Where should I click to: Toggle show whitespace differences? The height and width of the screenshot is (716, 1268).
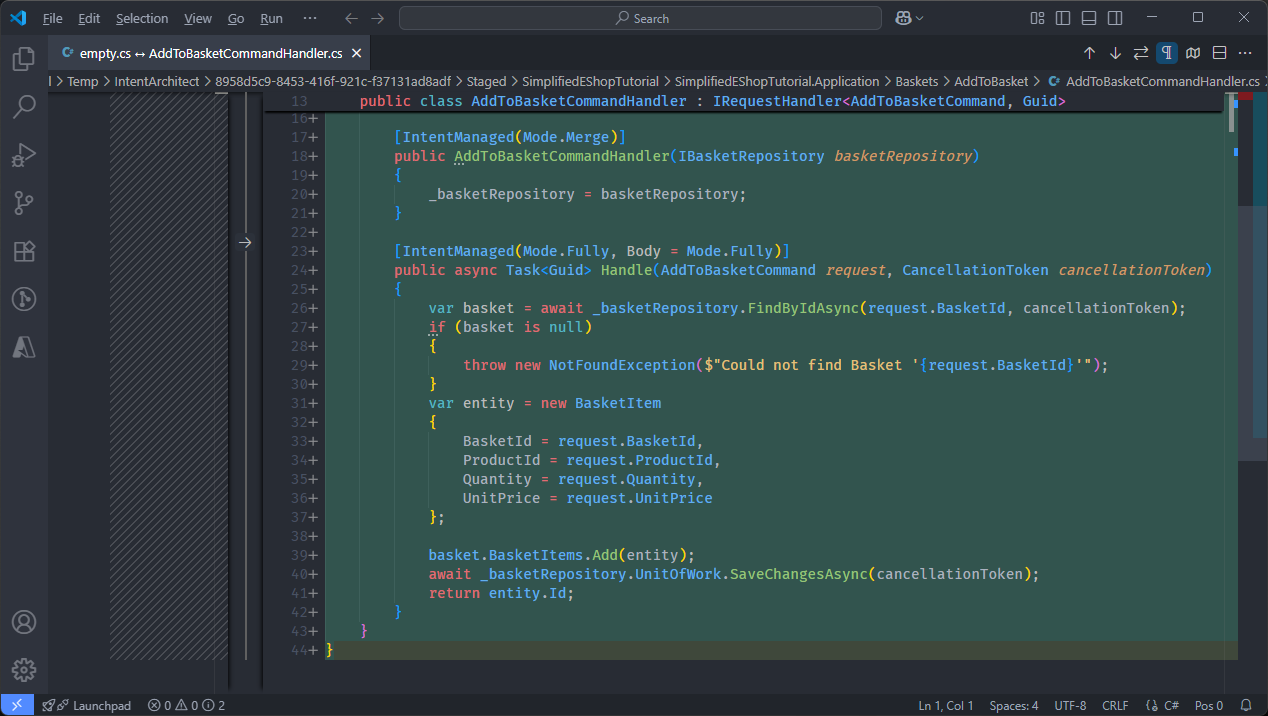[1167, 53]
